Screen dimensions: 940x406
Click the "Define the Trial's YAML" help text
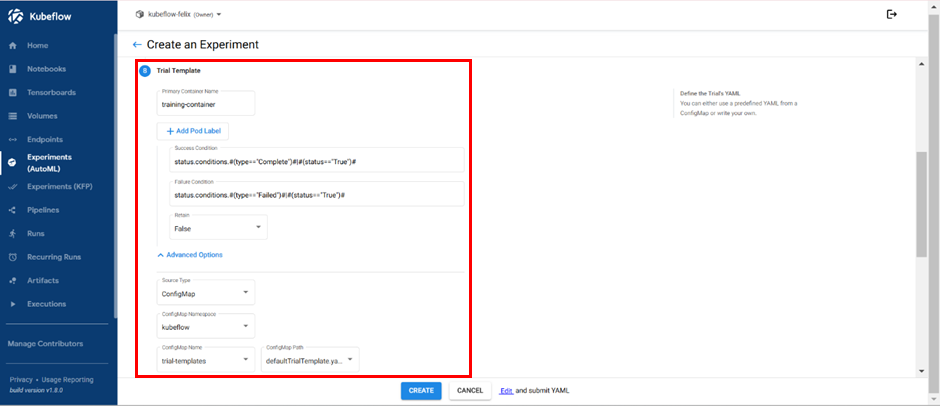pyautogui.click(x=710, y=94)
